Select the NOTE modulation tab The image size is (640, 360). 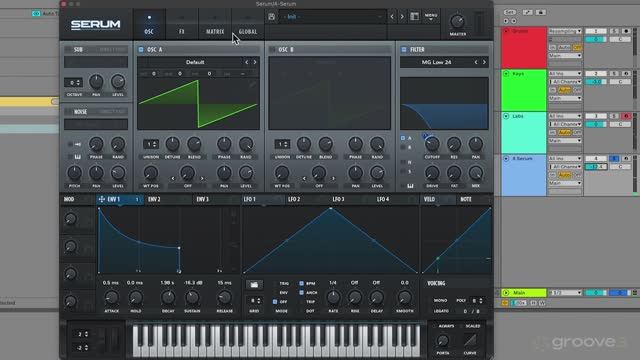click(x=466, y=199)
